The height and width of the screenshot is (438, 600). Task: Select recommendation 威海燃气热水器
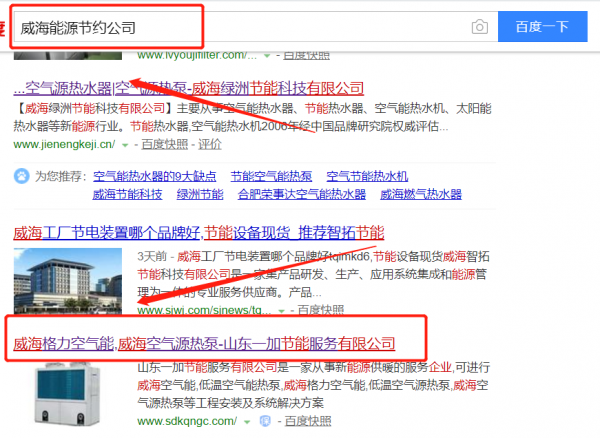point(418,194)
